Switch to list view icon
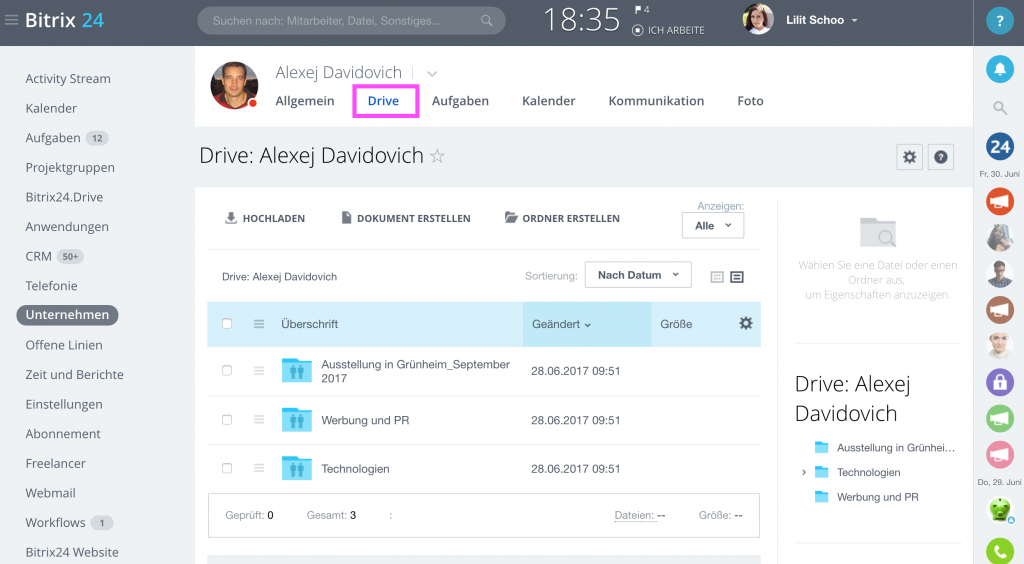 [737, 277]
